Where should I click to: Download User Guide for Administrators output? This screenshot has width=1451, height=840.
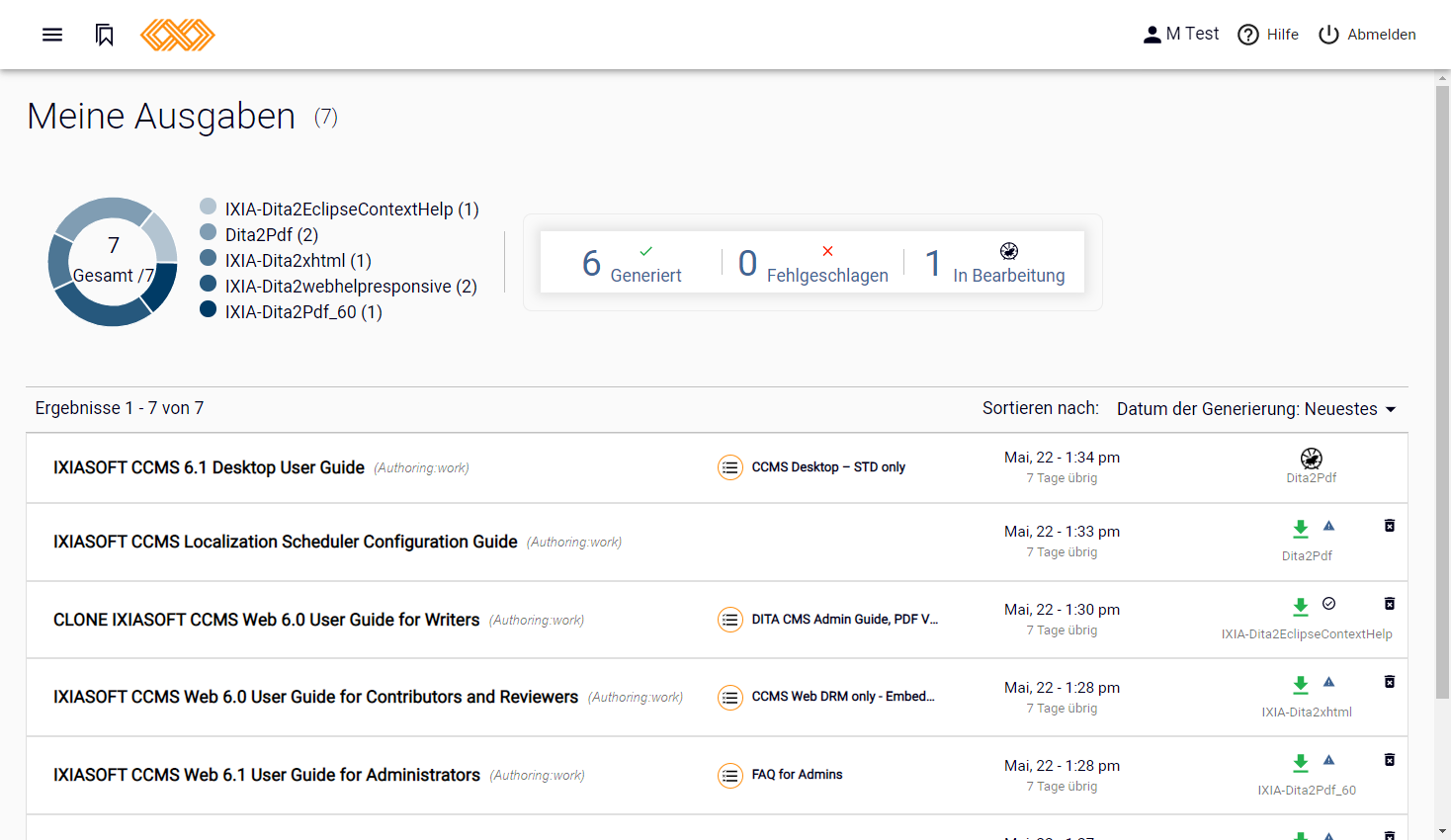(x=1301, y=763)
